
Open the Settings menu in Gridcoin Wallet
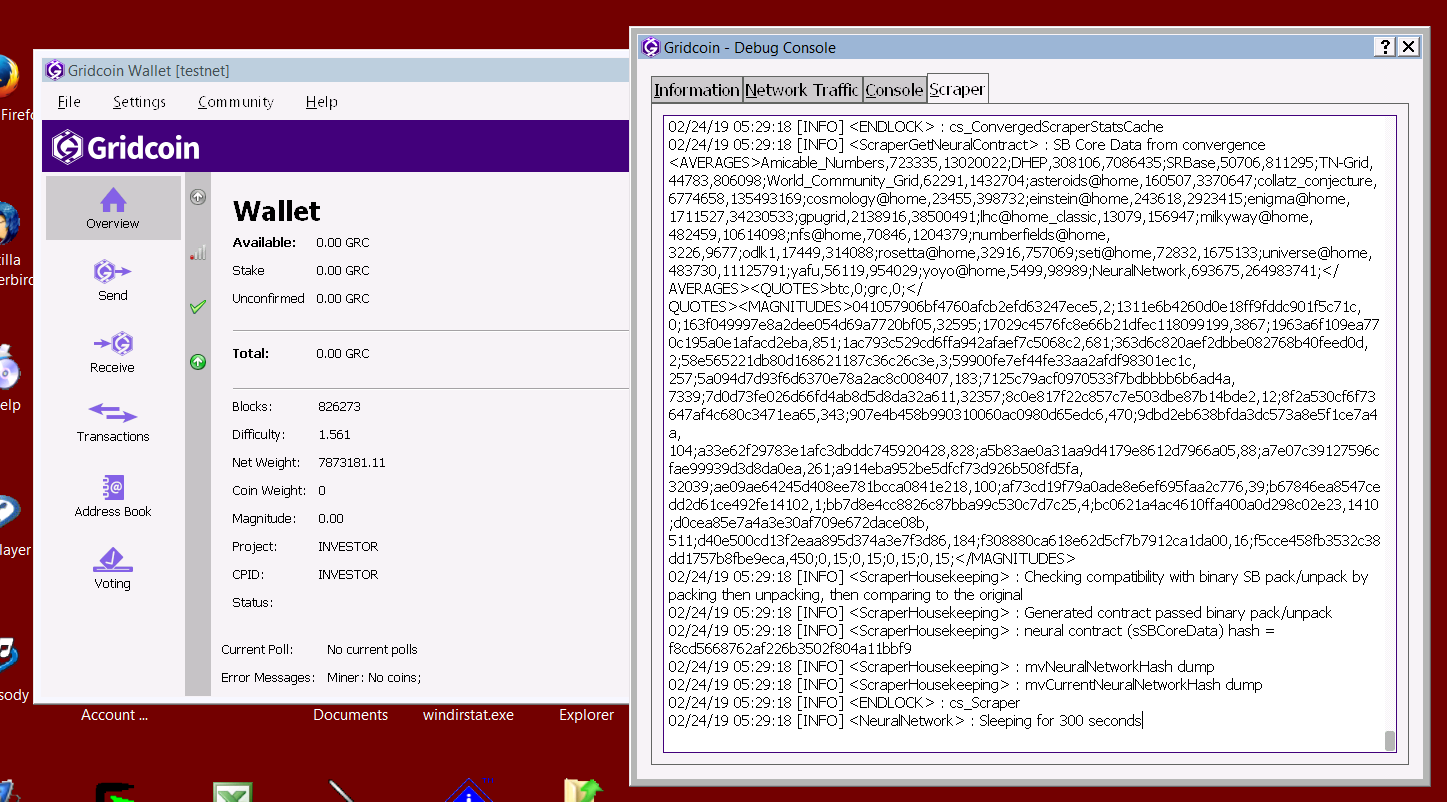(139, 102)
